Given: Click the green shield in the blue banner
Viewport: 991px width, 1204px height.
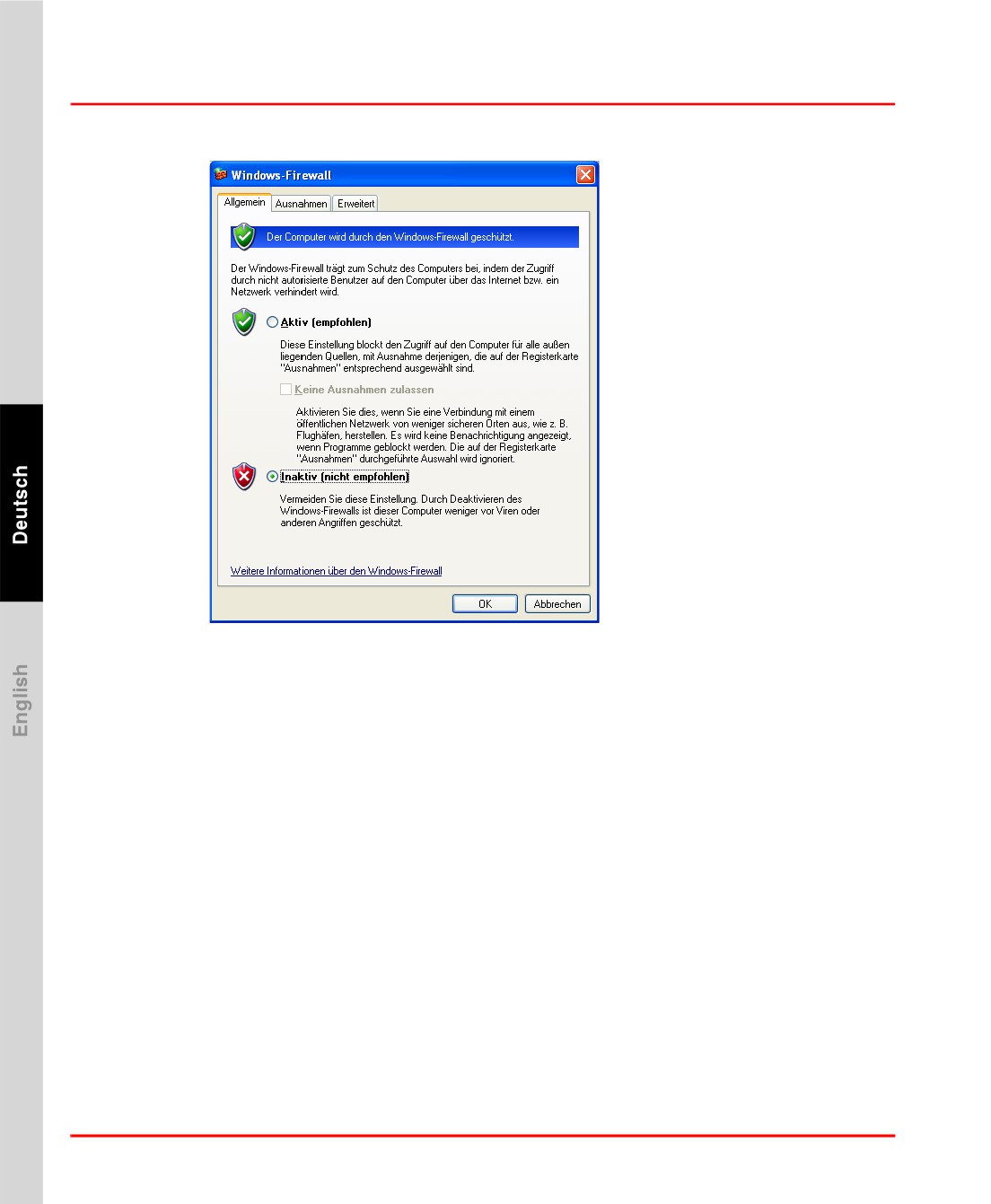Looking at the screenshot, I should click(243, 236).
